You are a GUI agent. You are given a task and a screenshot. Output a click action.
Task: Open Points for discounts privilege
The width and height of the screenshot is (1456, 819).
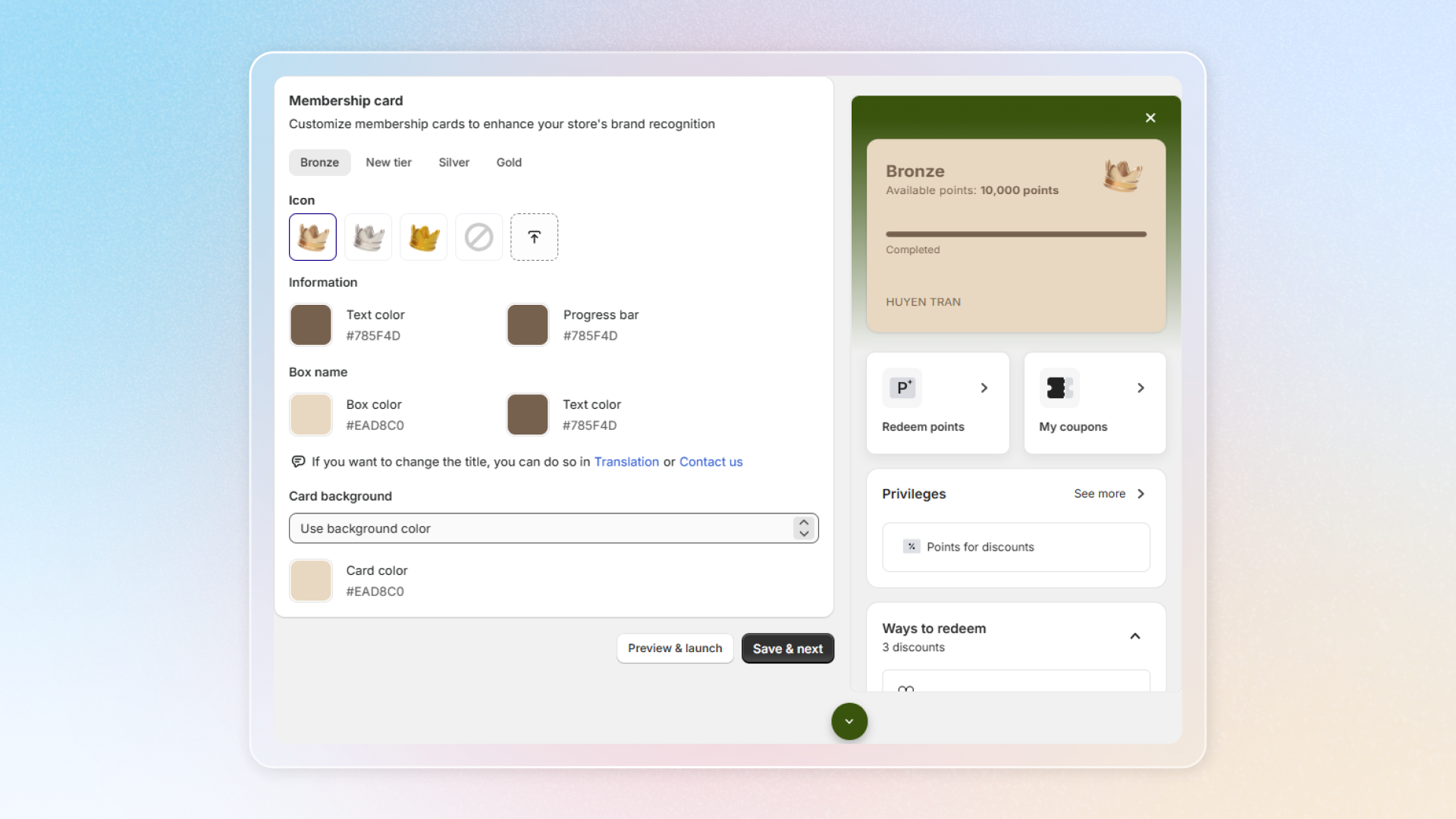point(1015,547)
